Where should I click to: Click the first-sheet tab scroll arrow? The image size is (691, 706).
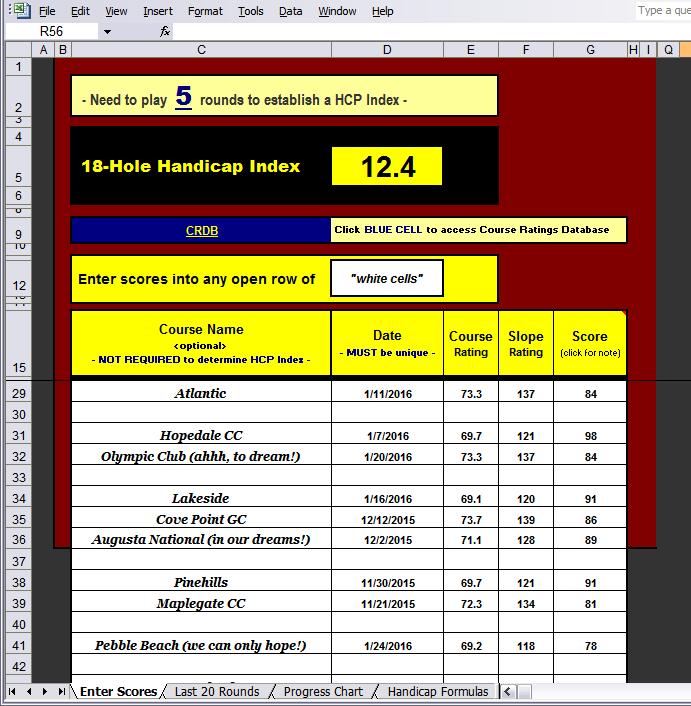click(x=12, y=691)
